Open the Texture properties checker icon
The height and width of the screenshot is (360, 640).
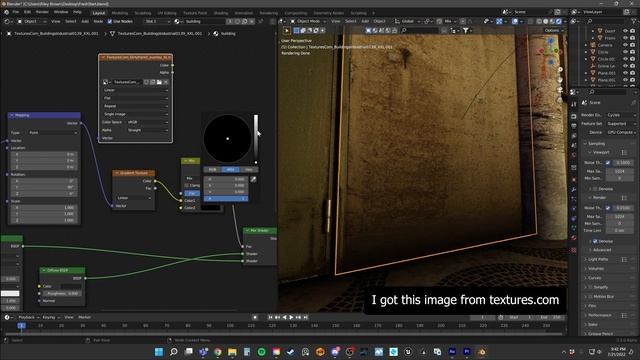574,249
